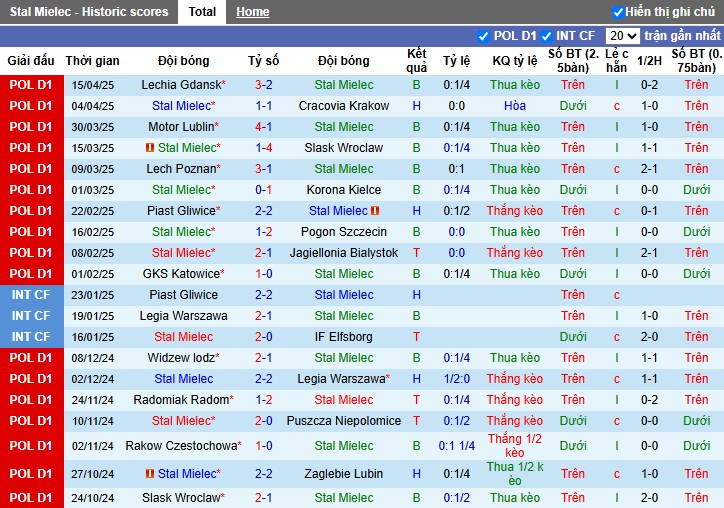Click Hòa result in Cracovia Krakow row
Image resolution: width=724 pixels, height=508 pixels.
[515, 106]
